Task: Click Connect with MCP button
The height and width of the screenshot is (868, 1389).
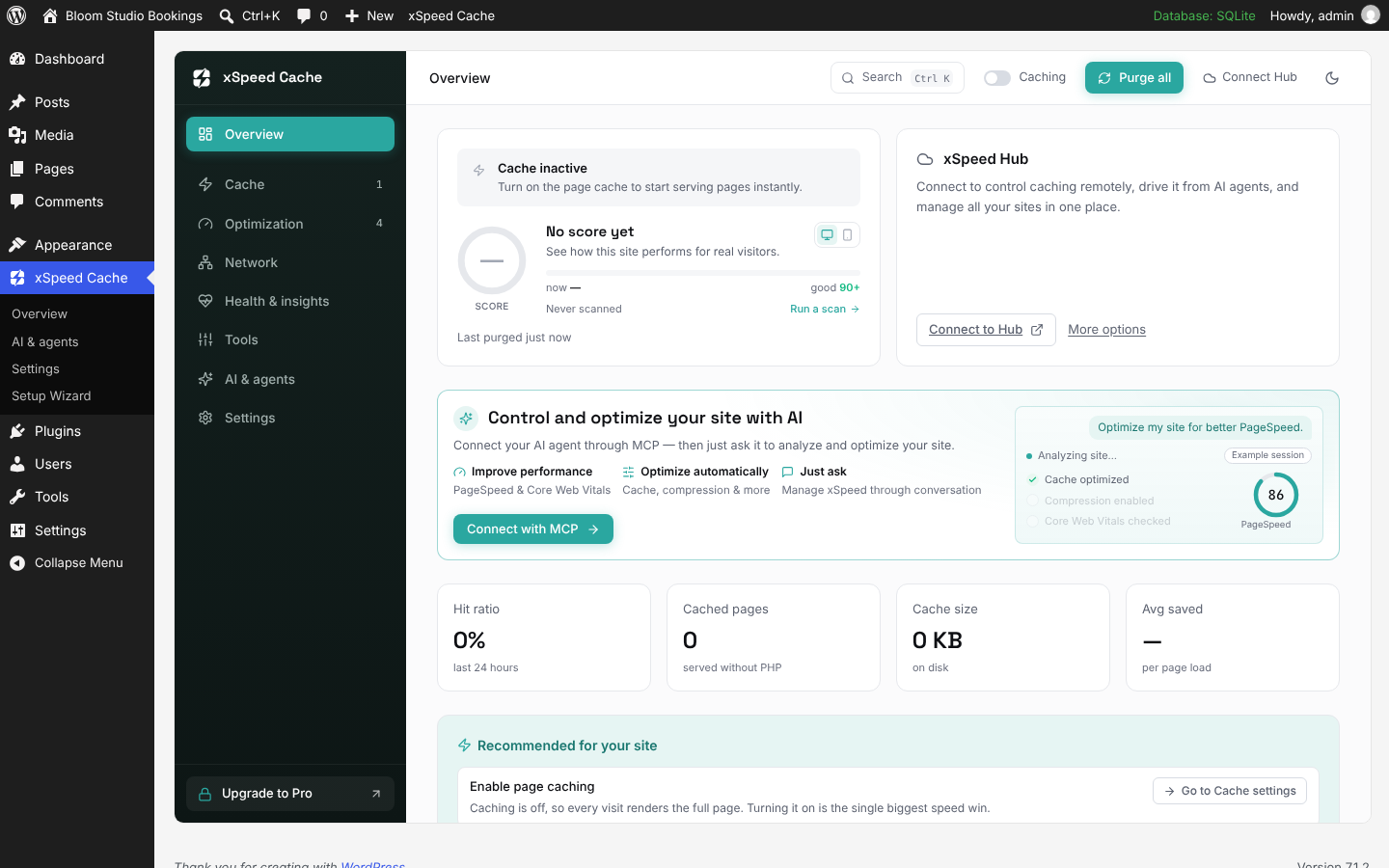Action: pos(533,529)
